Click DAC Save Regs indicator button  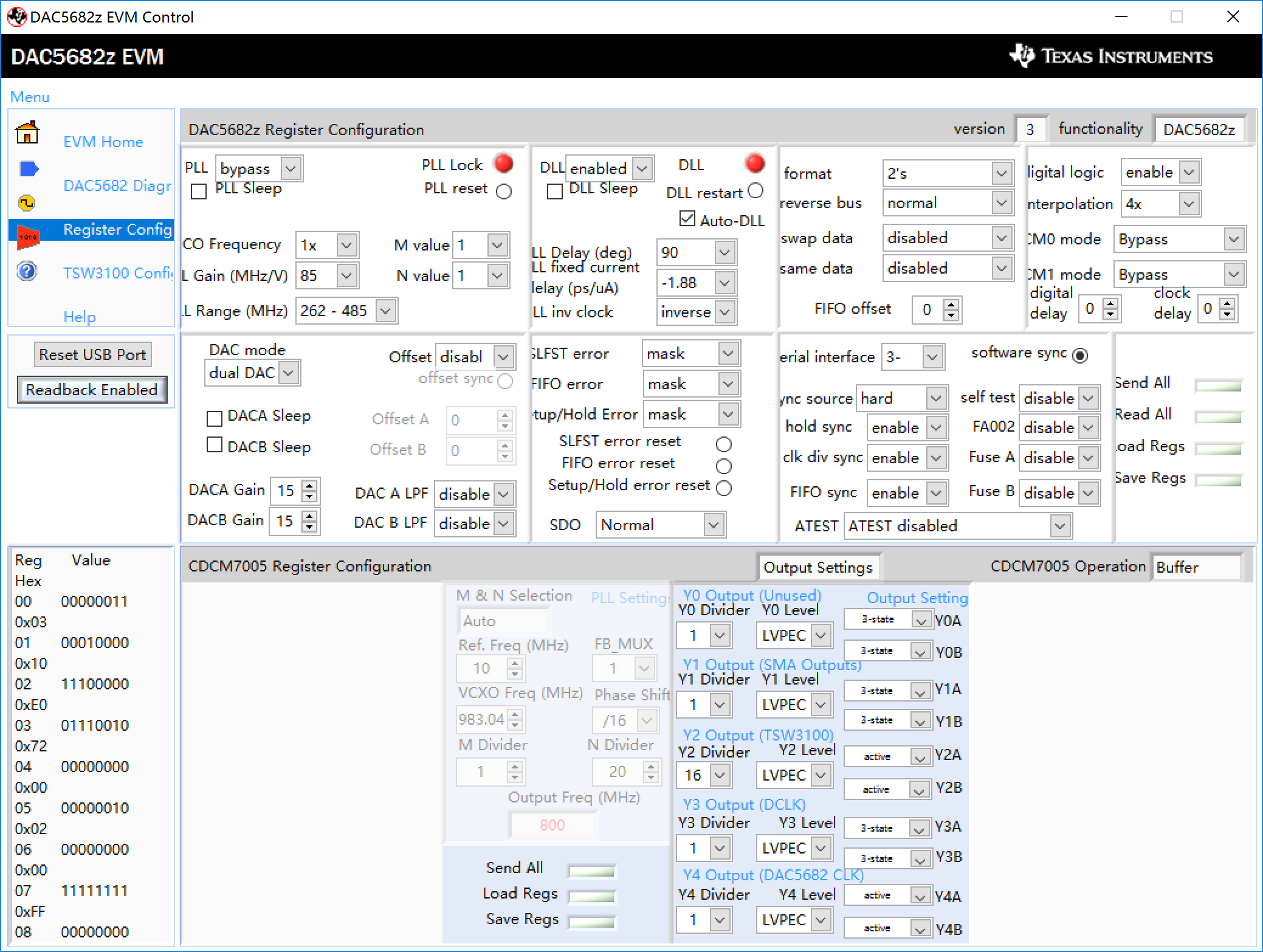pyautogui.click(x=1218, y=480)
